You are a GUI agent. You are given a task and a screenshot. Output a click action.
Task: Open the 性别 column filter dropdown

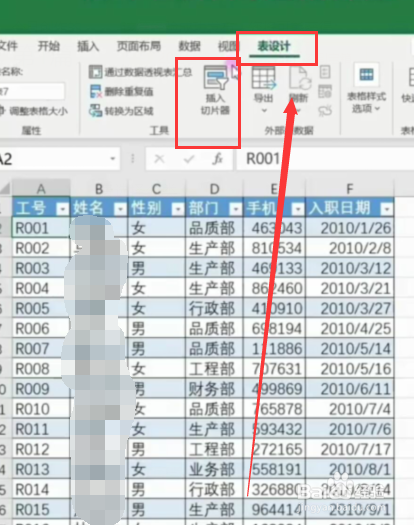click(178, 209)
